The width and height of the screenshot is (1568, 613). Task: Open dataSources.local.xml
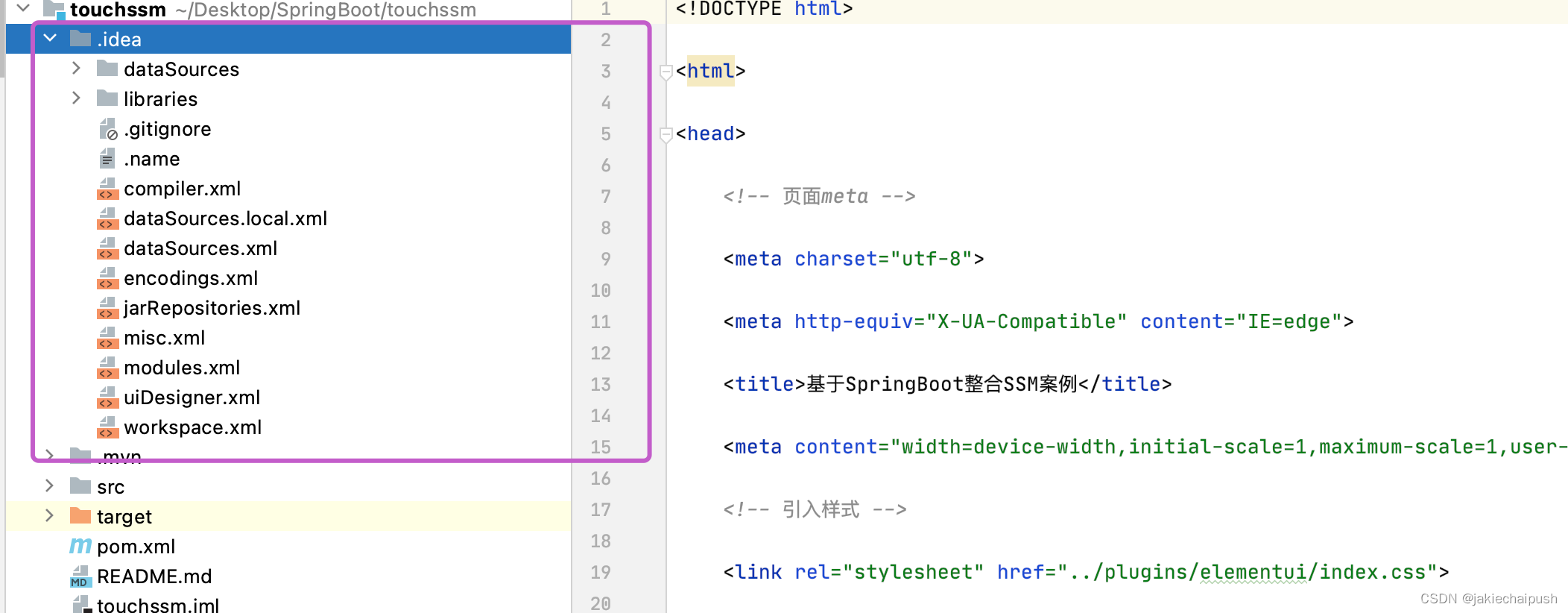[226, 219]
